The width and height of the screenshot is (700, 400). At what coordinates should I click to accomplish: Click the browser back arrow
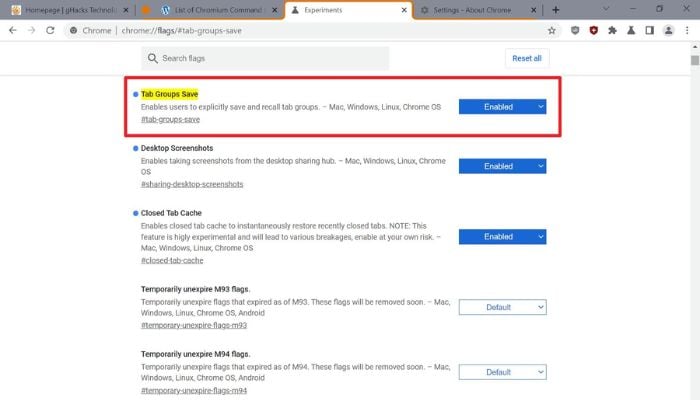pos(12,31)
